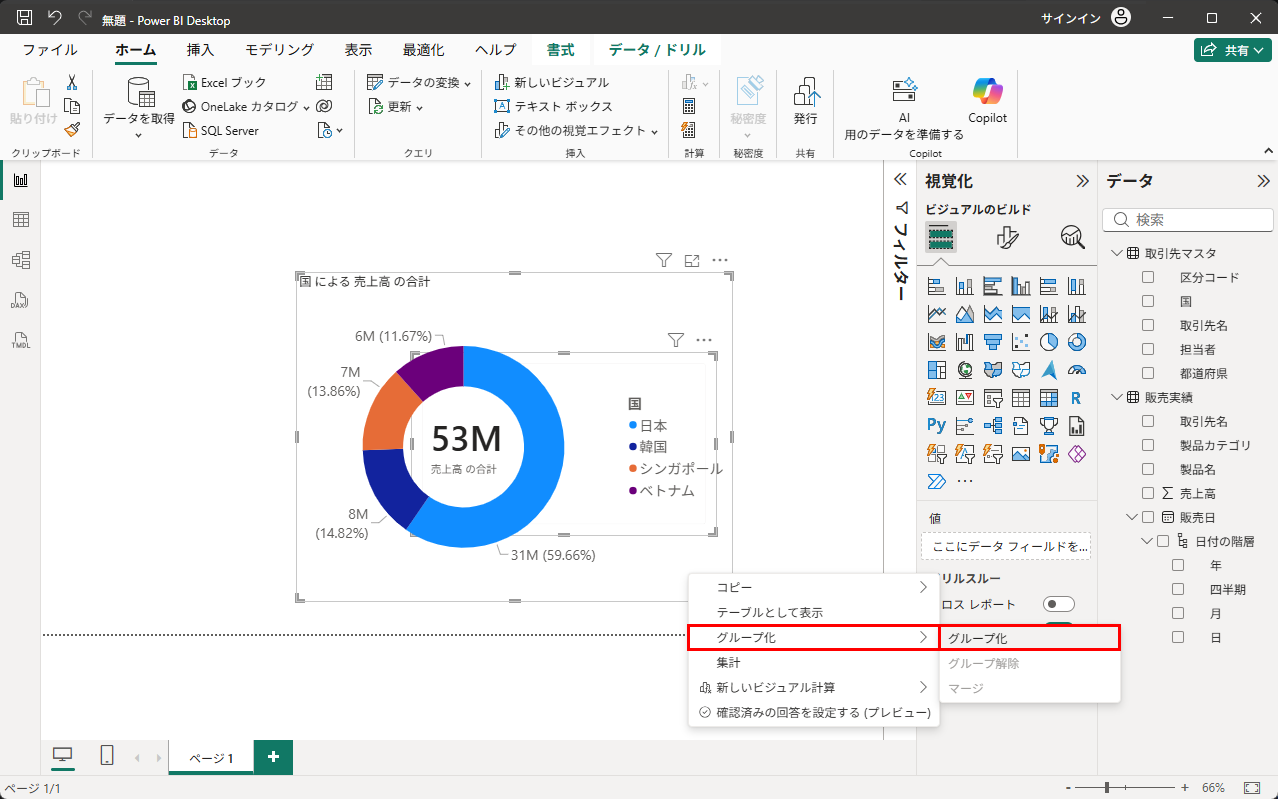Choose the line chart visual icon

(937, 314)
